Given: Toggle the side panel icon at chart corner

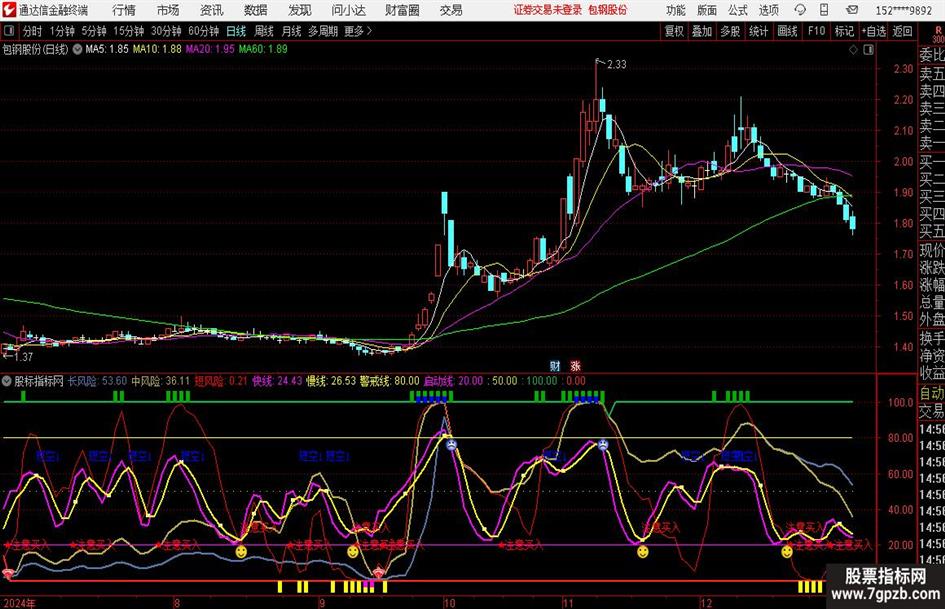Looking at the screenshot, I should 868,50.
